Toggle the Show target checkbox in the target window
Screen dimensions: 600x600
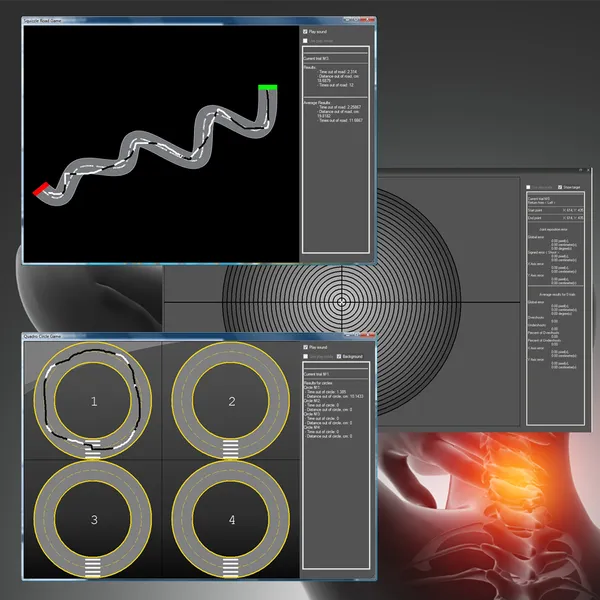pyautogui.click(x=560, y=187)
